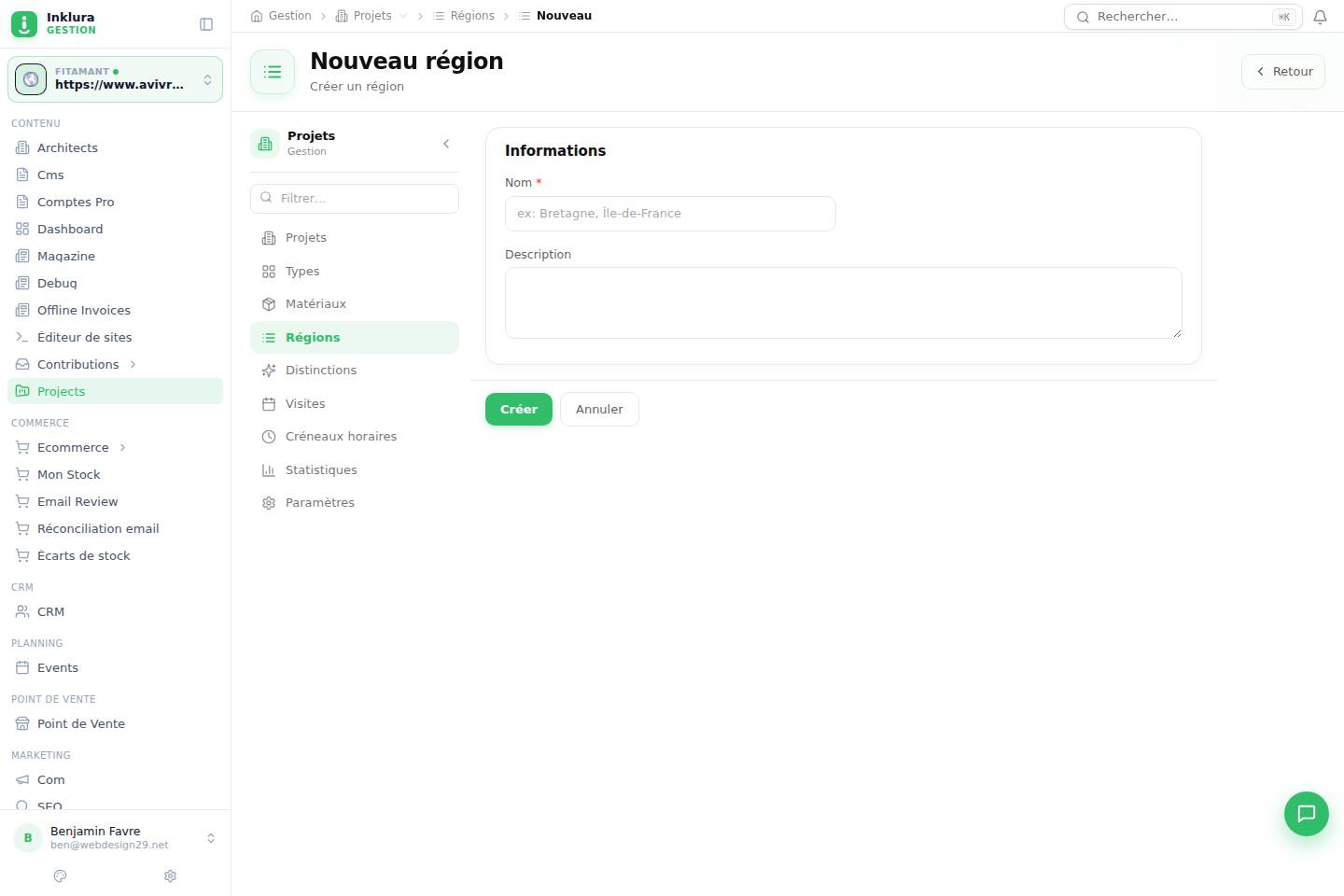The image size is (1344, 896).
Task: Open the notifications bell
Action: coord(1320,17)
